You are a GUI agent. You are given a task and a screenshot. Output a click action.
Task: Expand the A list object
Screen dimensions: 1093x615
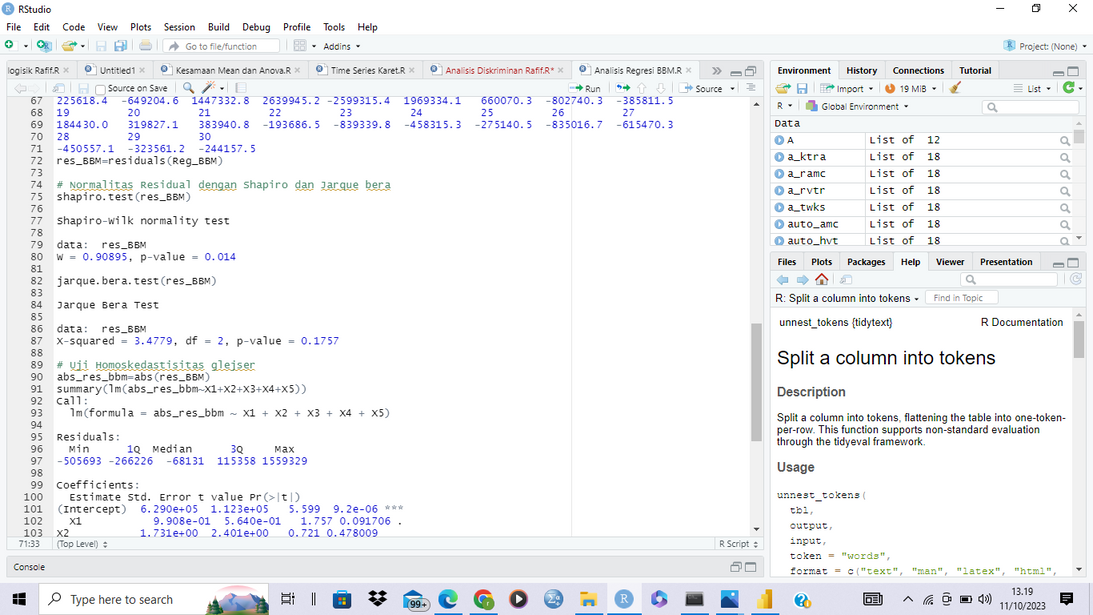pos(780,140)
